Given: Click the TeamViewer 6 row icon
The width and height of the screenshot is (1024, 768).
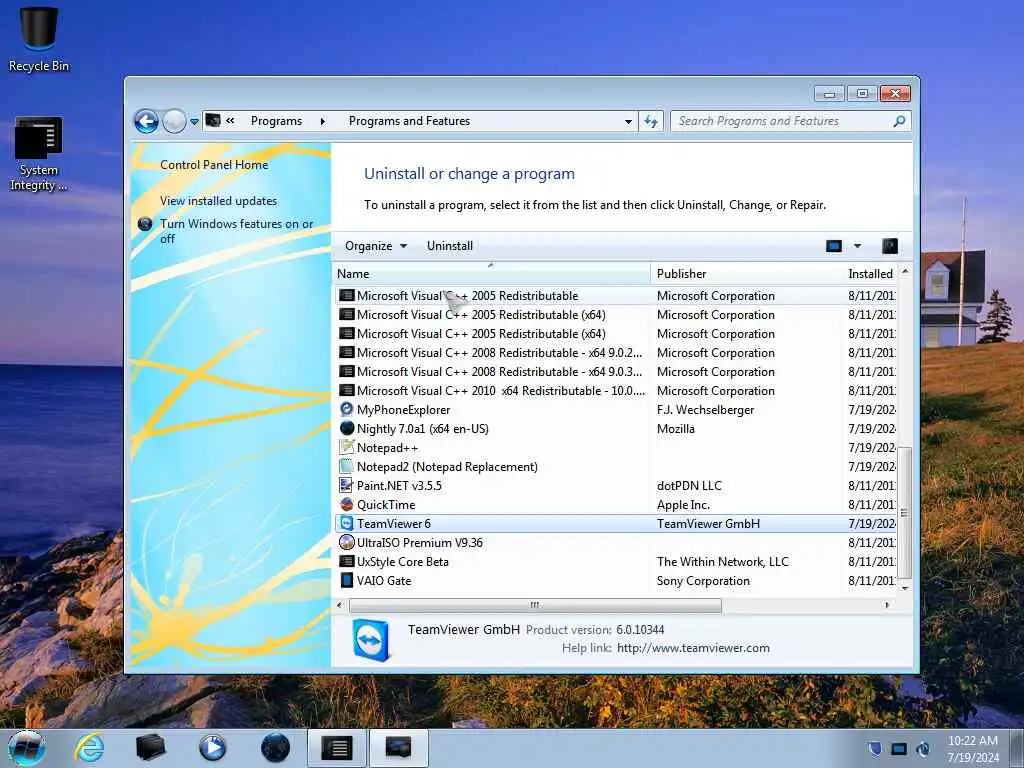Looking at the screenshot, I should pos(347,523).
